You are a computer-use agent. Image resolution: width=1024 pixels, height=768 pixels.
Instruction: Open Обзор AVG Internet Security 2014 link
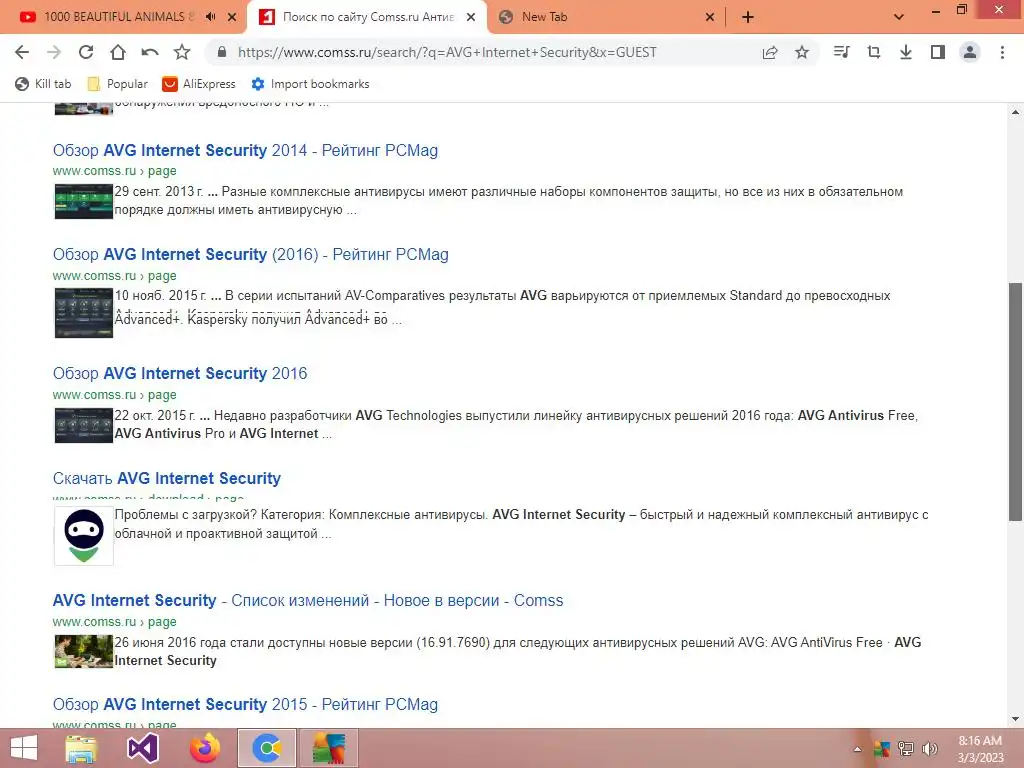click(245, 150)
